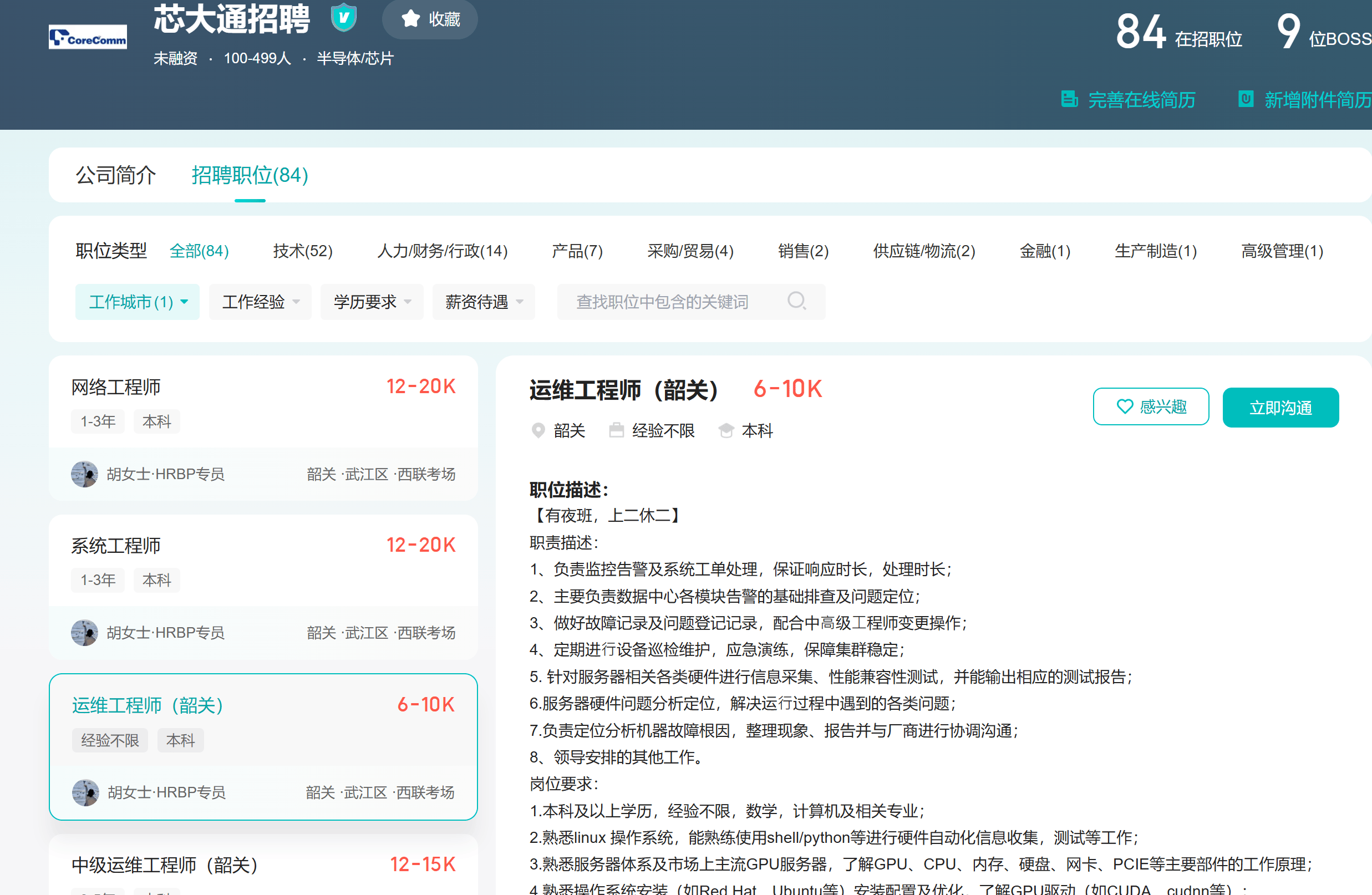Click the 未融资 funding label
1372x895 pixels.
point(175,58)
